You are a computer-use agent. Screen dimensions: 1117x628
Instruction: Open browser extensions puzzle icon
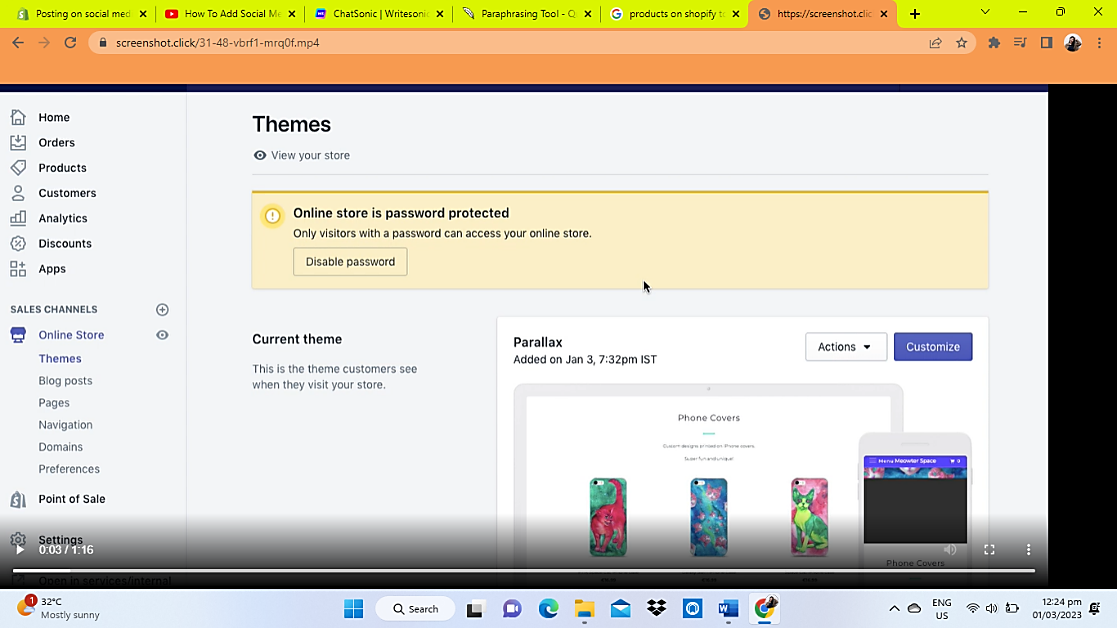point(994,43)
